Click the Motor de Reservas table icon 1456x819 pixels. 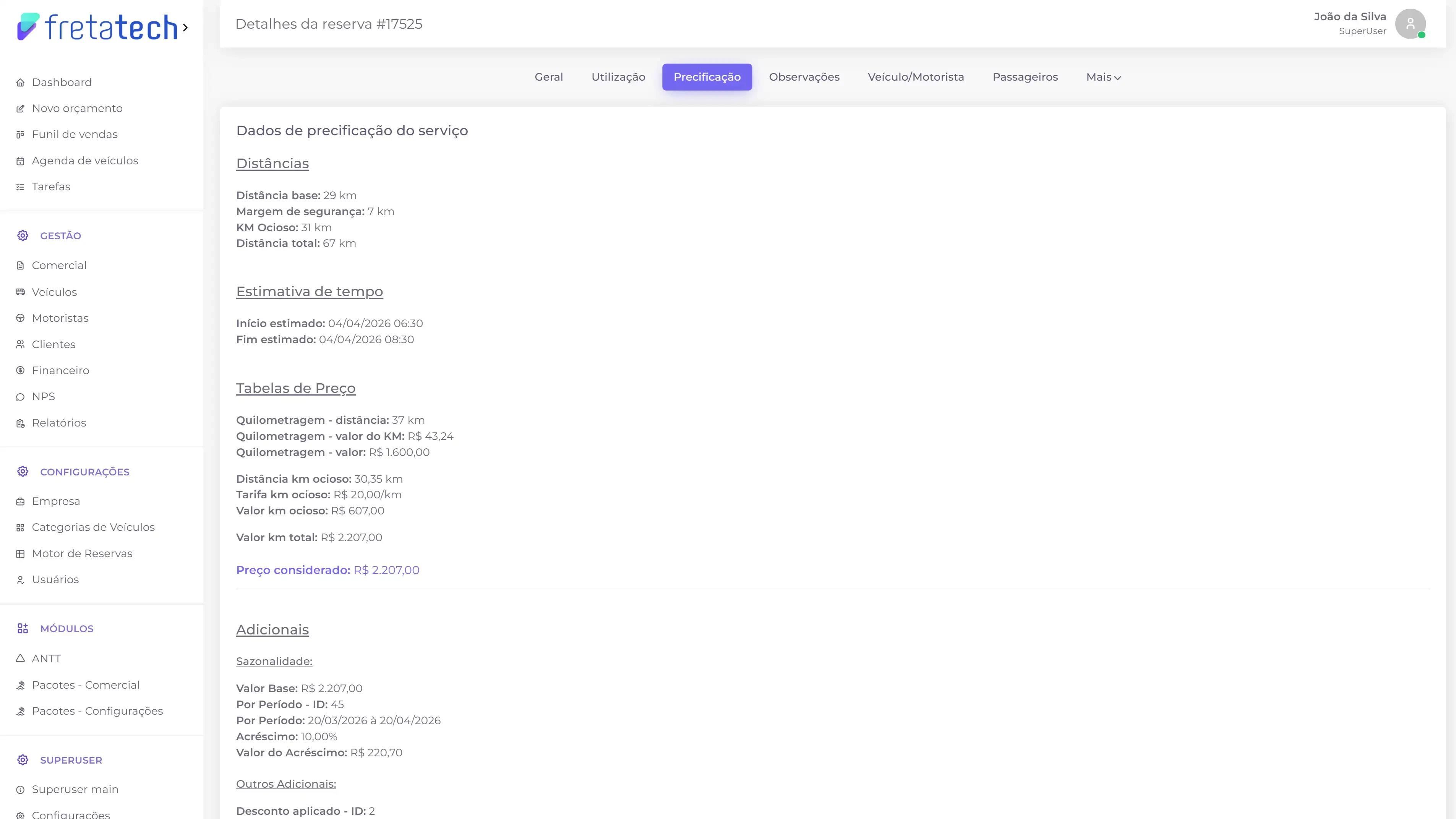coord(20,554)
